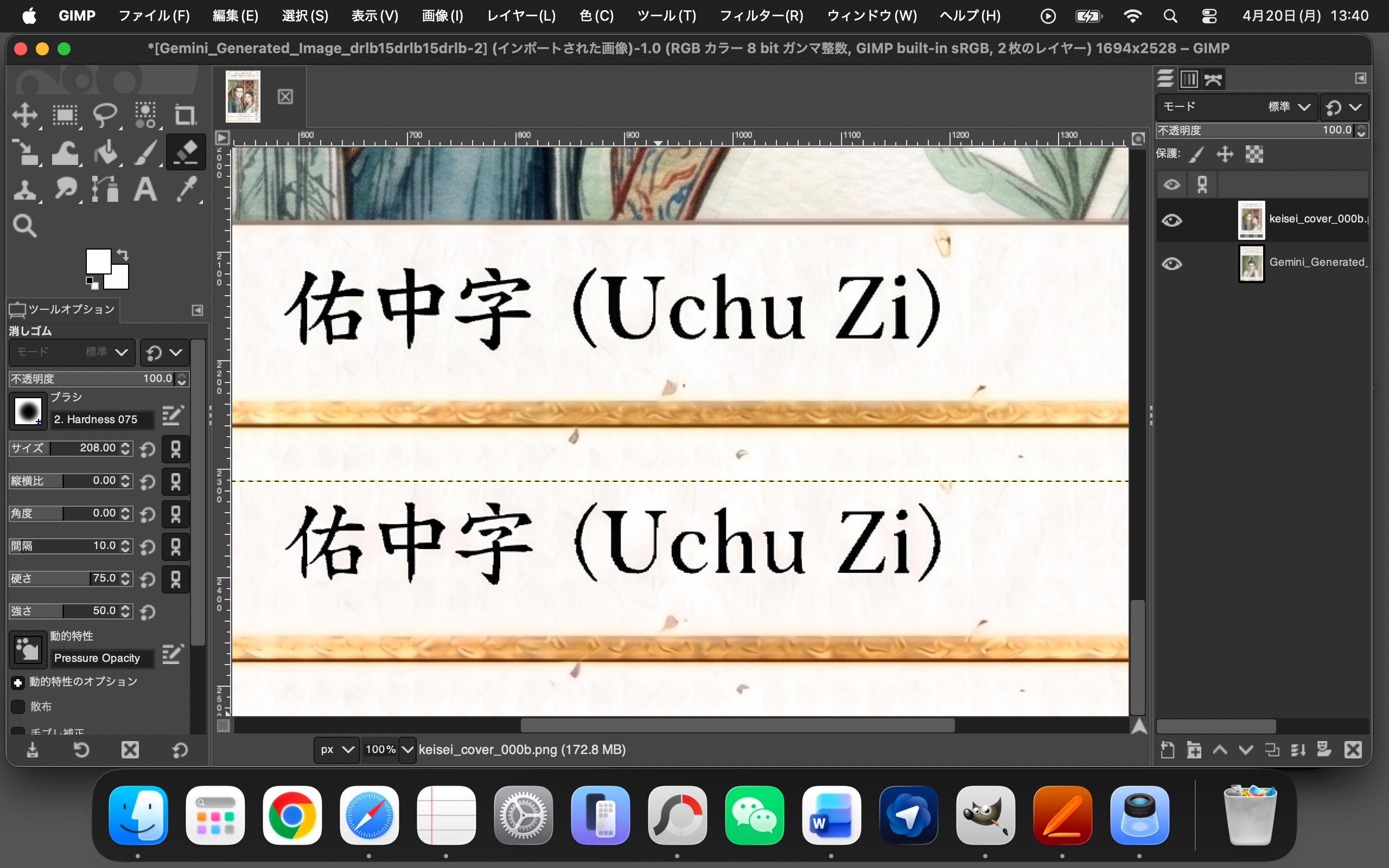Click the image tab thumbnail

click(243, 97)
